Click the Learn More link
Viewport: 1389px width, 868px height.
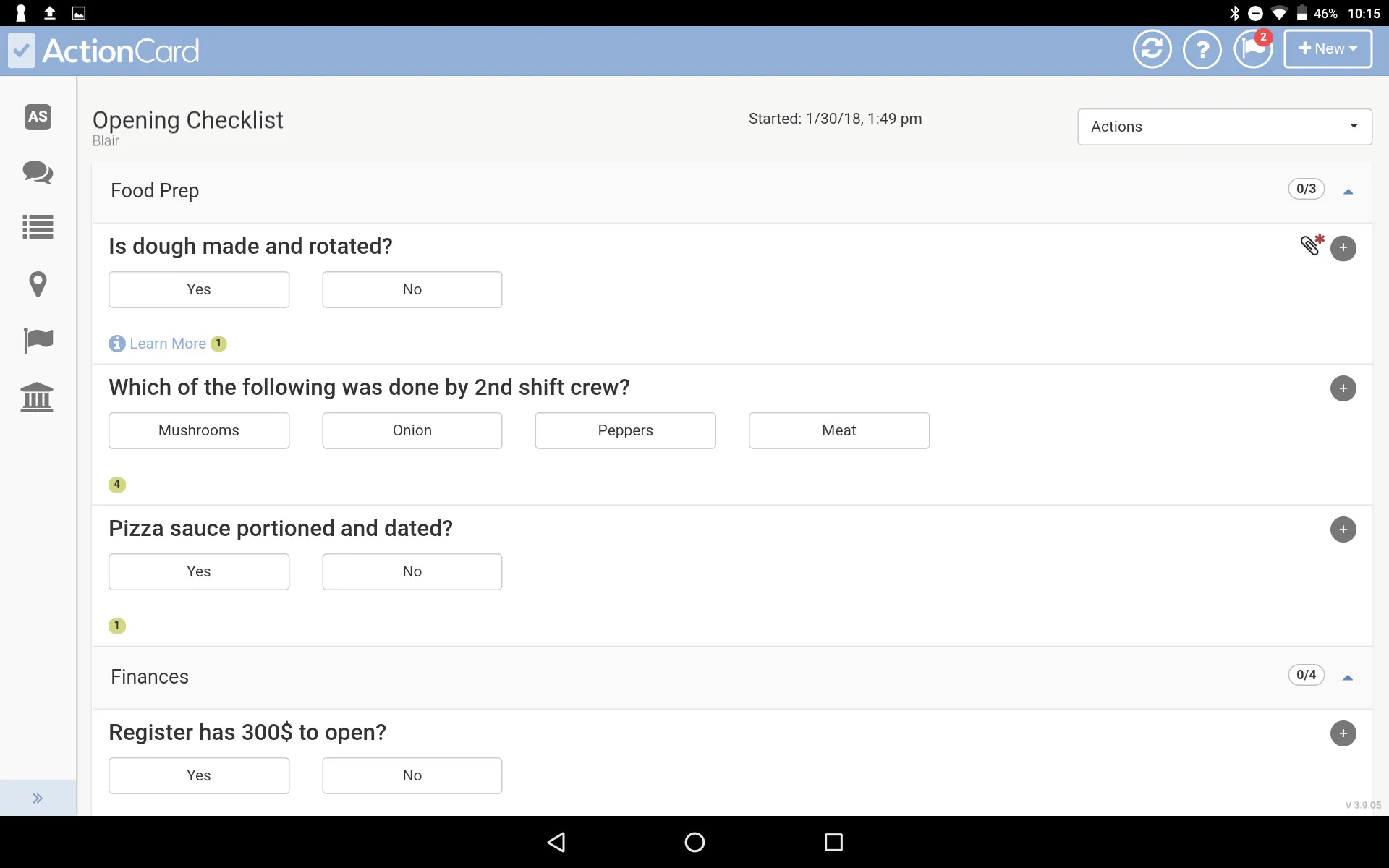coord(167,343)
